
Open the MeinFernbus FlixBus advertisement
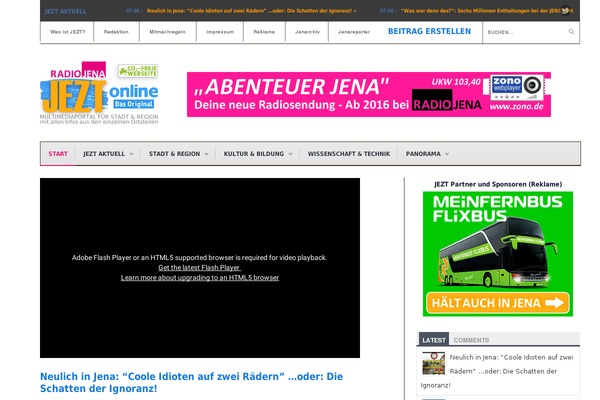pos(498,254)
